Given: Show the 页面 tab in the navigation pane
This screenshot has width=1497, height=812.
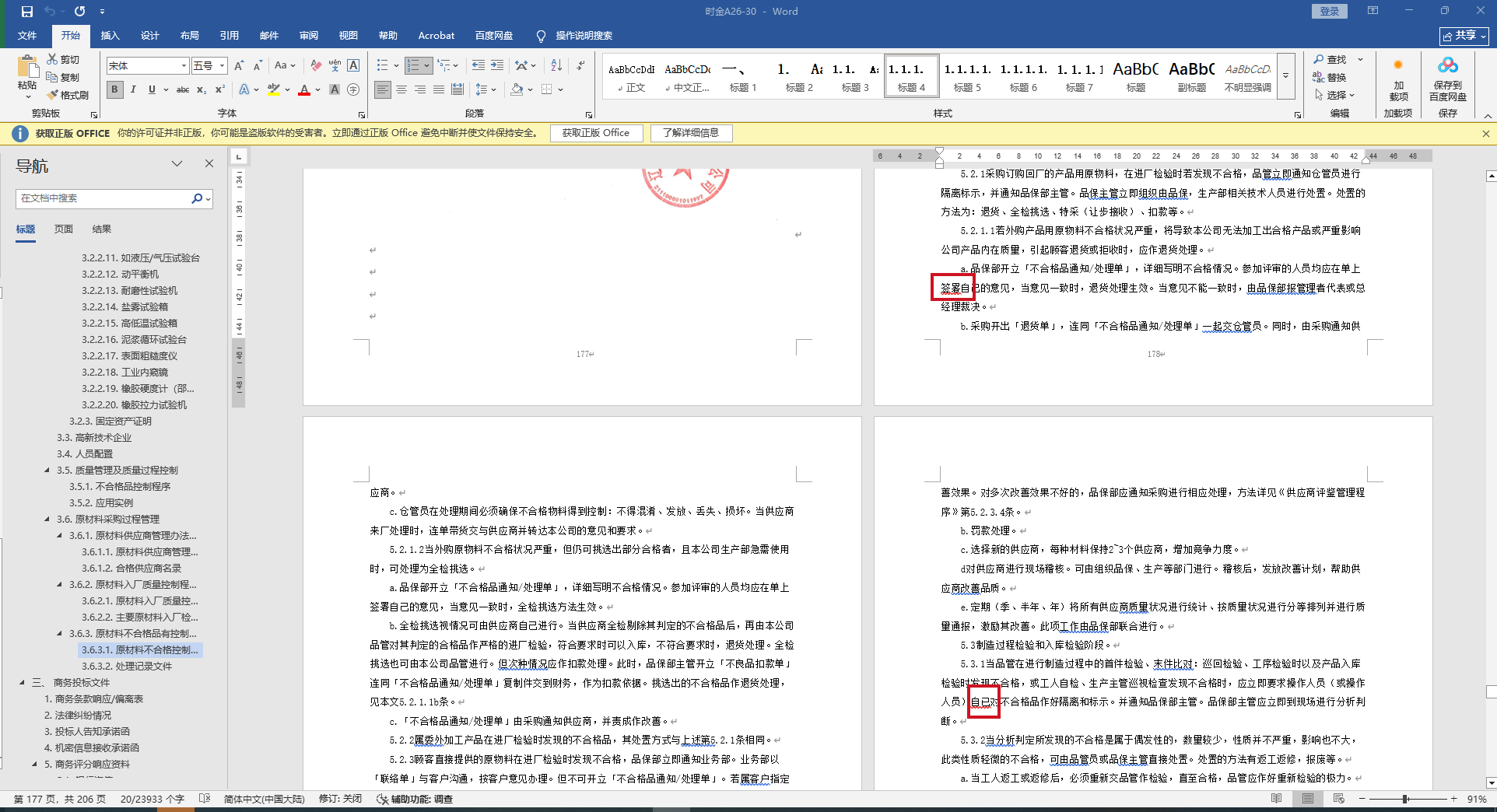Looking at the screenshot, I should click(64, 229).
